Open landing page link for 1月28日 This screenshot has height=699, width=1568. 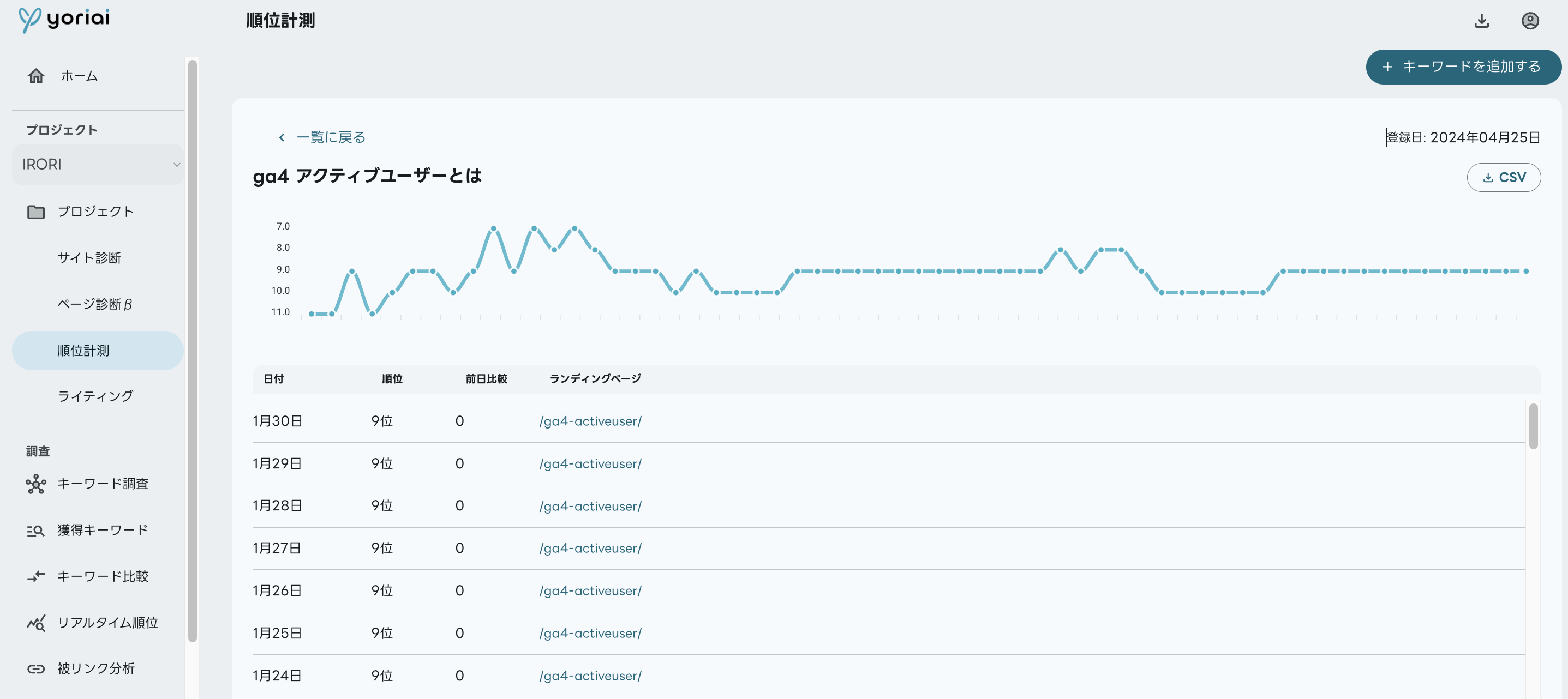click(x=590, y=506)
